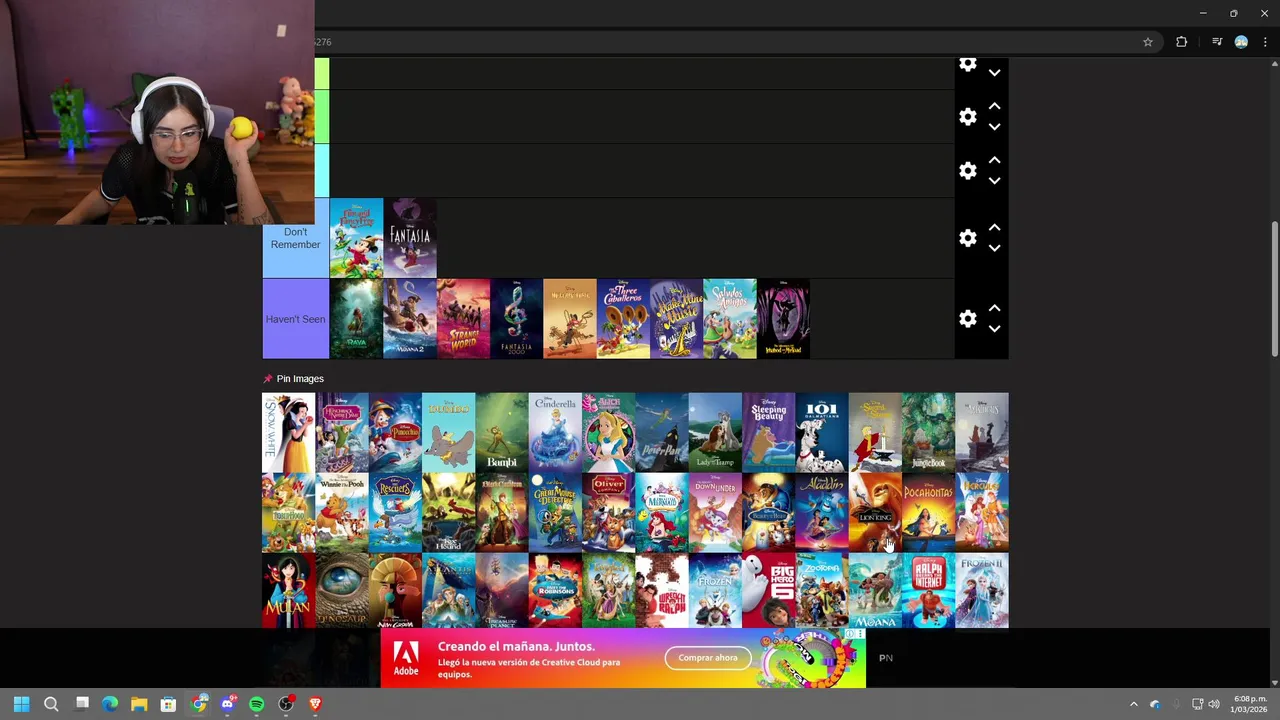
Task: Select the Sleeping Beauty poster
Action: point(768,432)
